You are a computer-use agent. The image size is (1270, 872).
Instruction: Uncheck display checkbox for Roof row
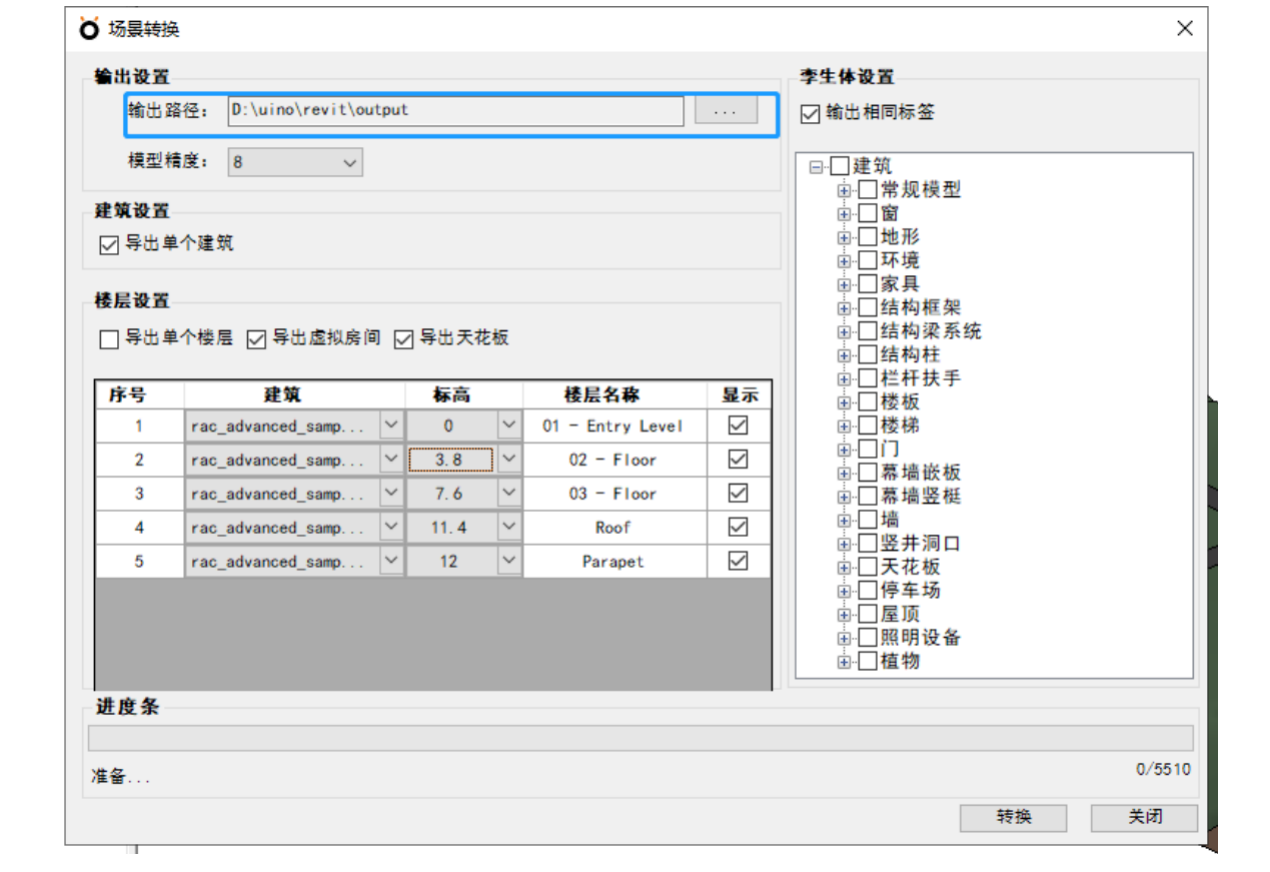tap(738, 527)
